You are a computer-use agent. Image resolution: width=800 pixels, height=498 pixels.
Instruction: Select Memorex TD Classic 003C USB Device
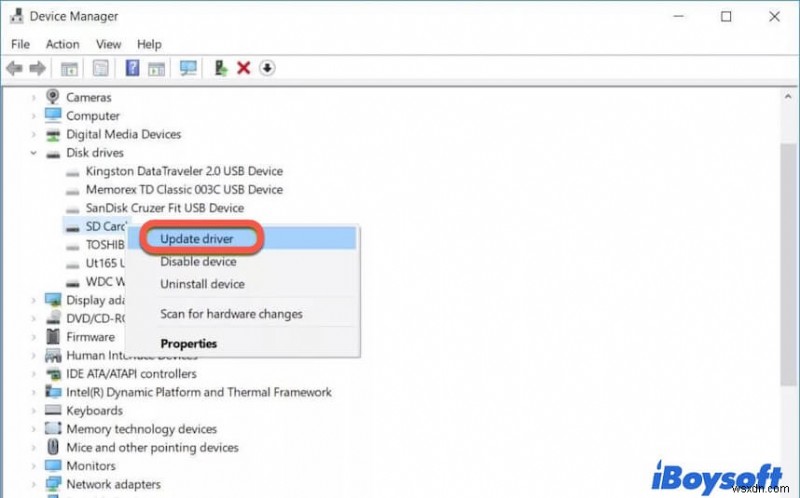(184, 189)
